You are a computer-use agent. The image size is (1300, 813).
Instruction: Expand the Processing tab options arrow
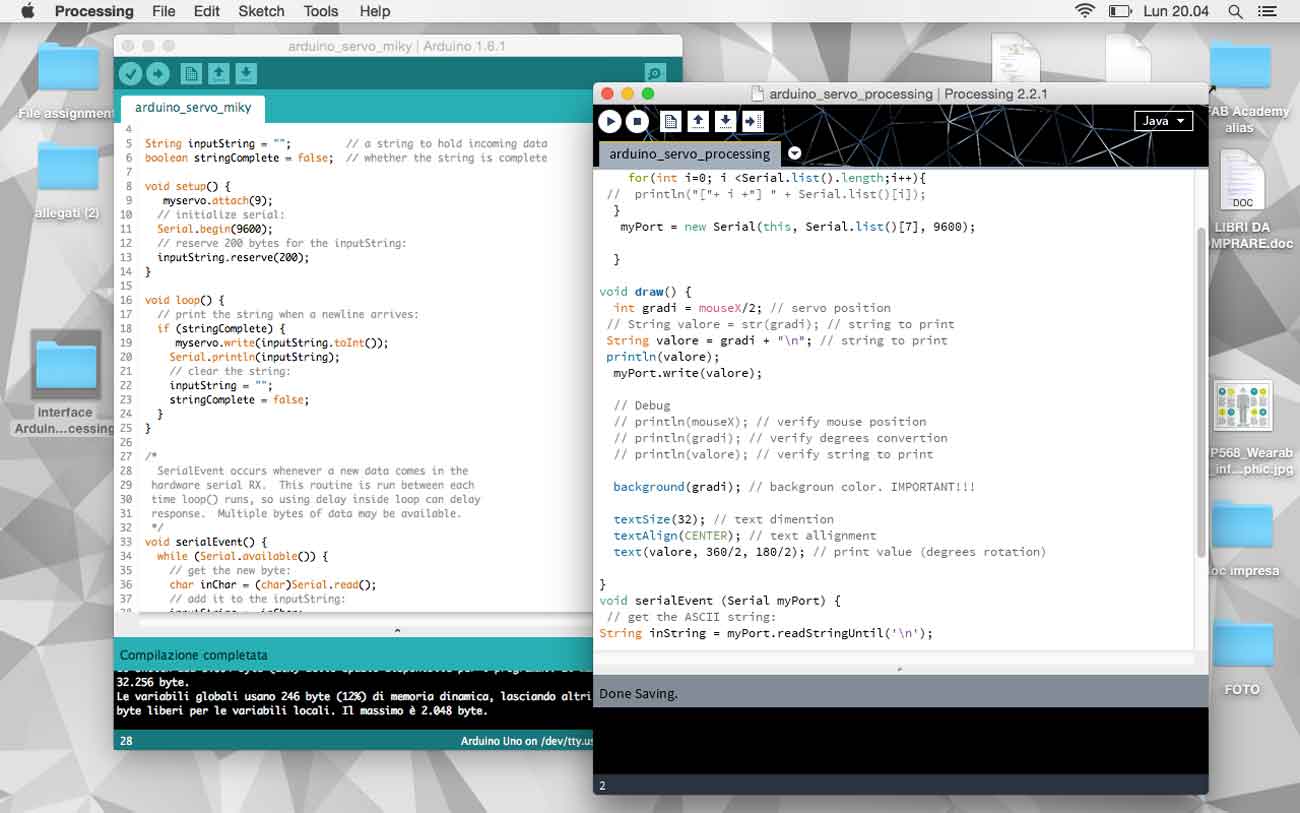pos(795,153)
